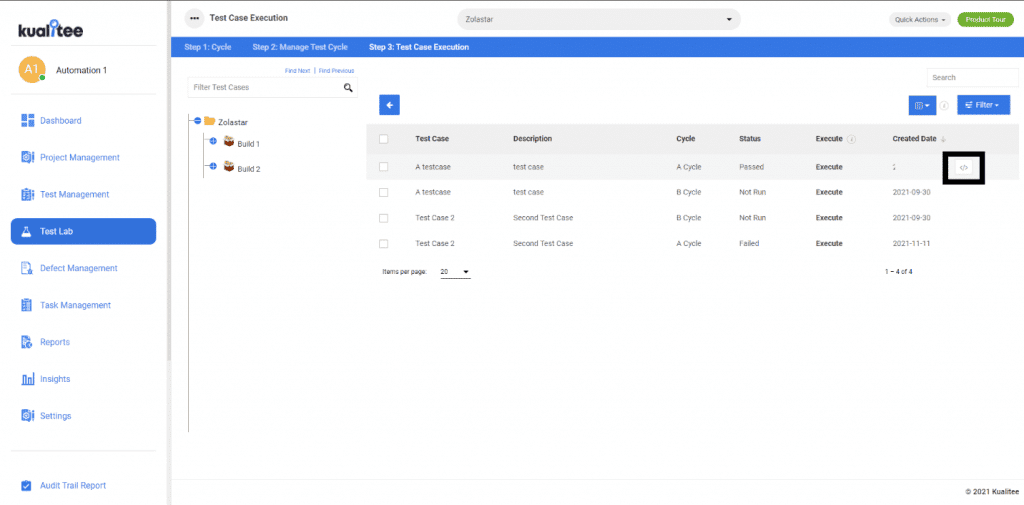
Task: Open the Zolastar project dropdown
Action: [598, 19]
